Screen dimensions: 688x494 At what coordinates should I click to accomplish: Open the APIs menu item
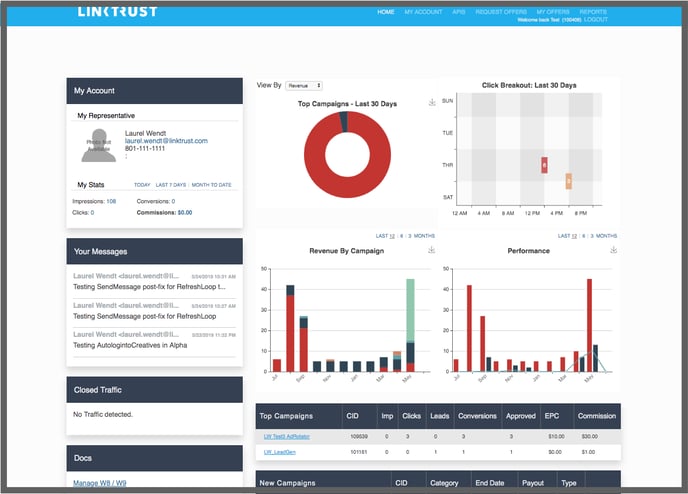[x=459, y=12]
